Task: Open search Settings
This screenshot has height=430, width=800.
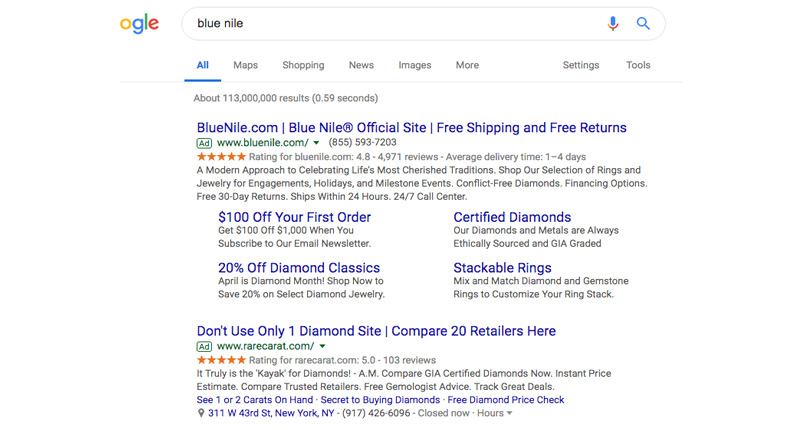Action: (x=580, y=65)
